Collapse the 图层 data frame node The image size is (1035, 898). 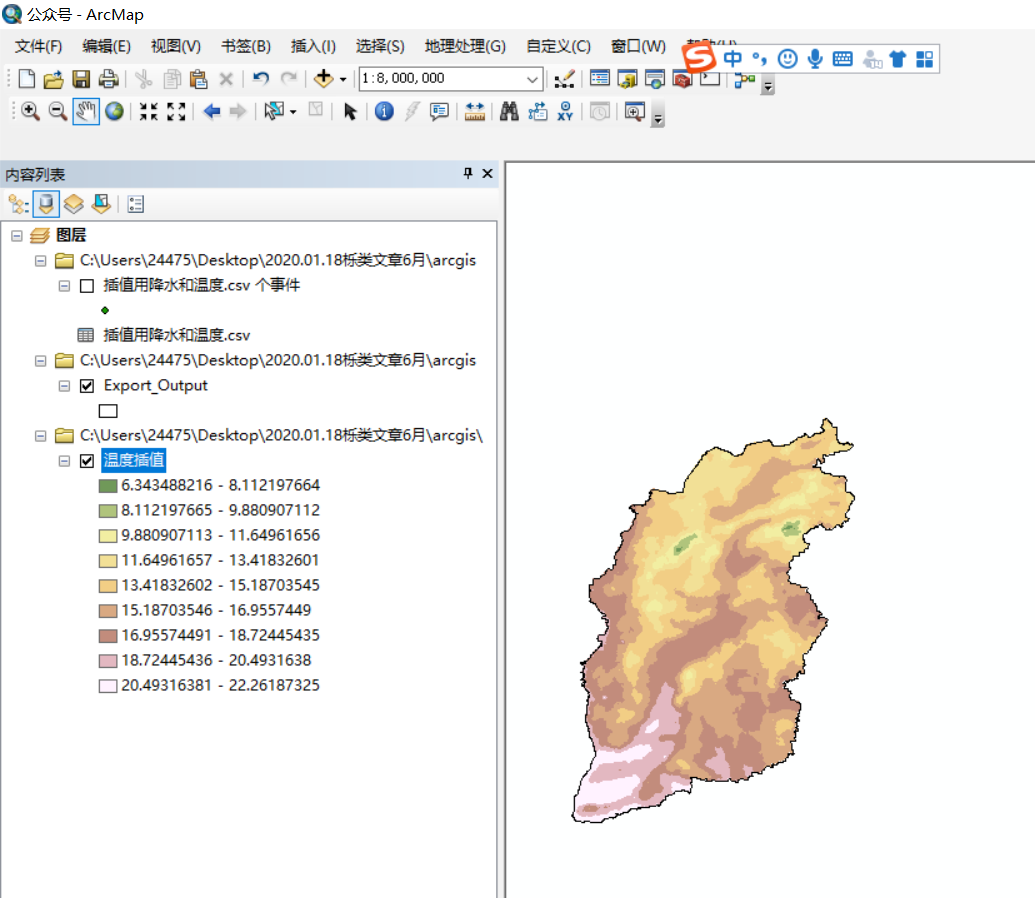point(17,236)
